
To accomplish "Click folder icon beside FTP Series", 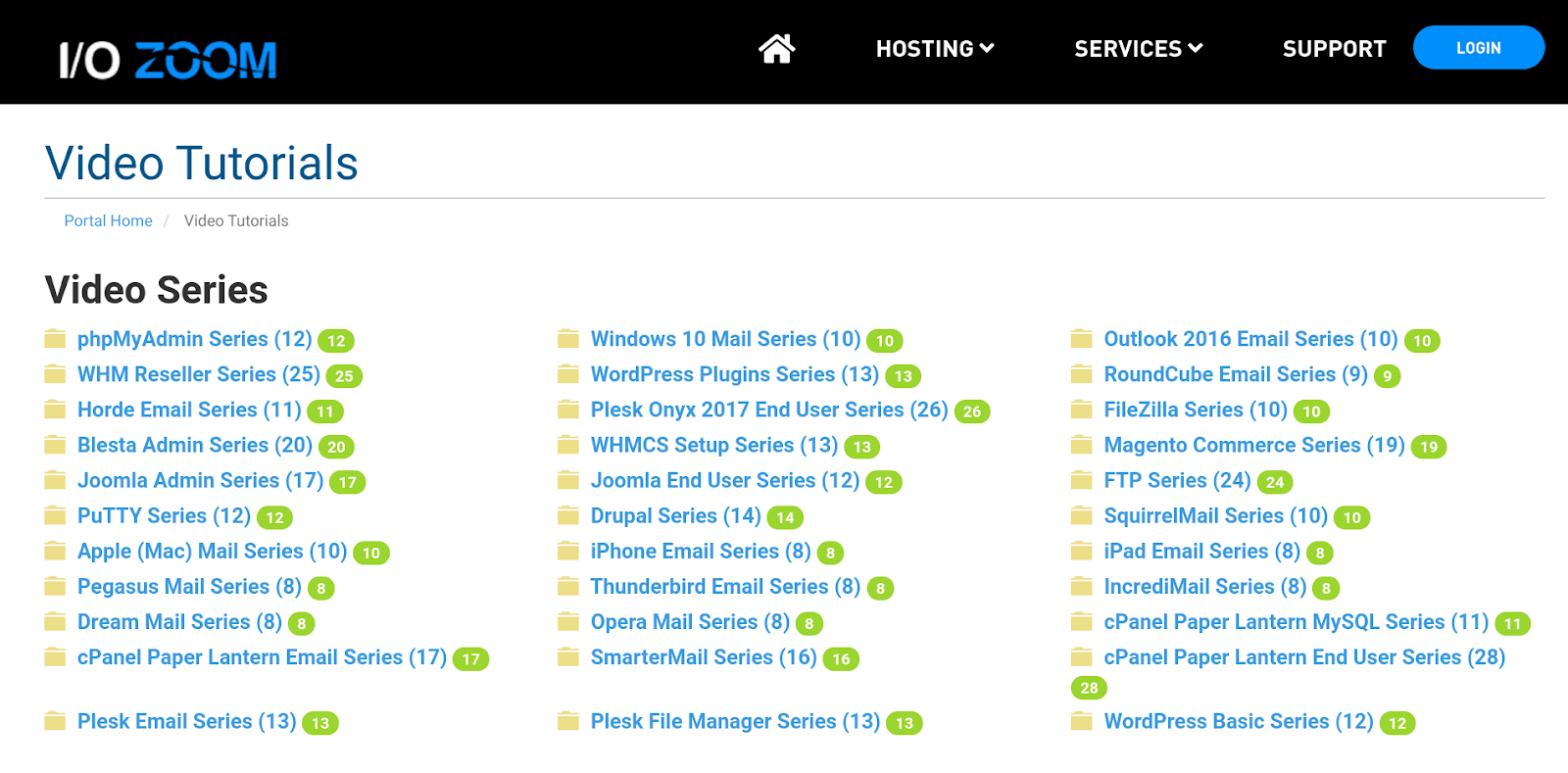I will [x=1082, y=480].
